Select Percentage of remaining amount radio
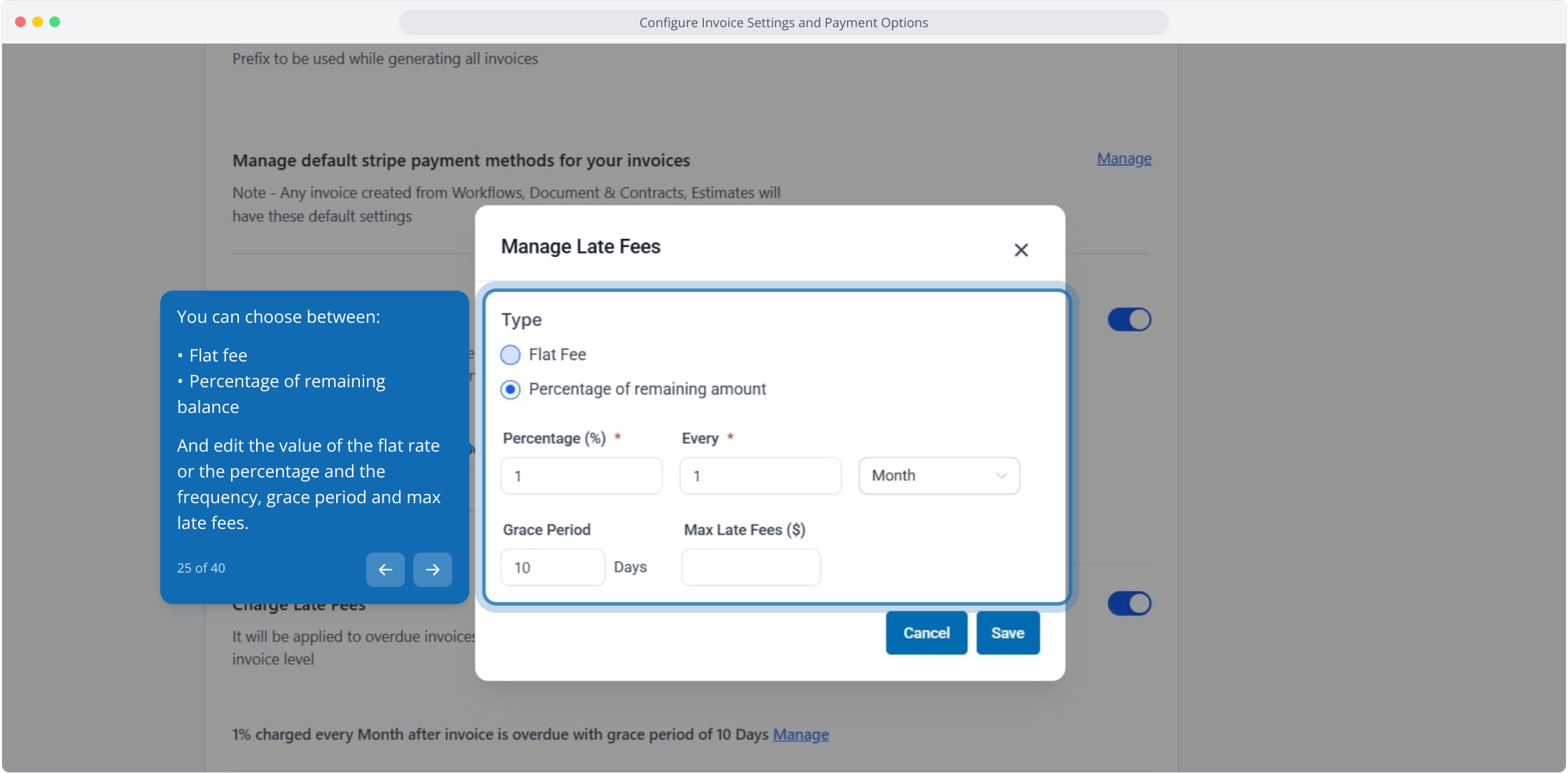This screenshot has width=1568, height=773. tap(510, 389)
